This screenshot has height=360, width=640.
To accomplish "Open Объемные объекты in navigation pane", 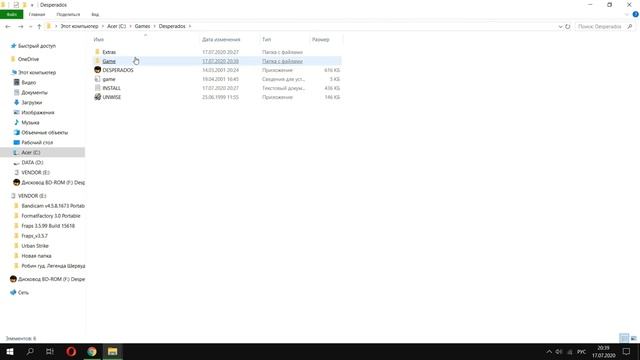I will coord(44,133).
